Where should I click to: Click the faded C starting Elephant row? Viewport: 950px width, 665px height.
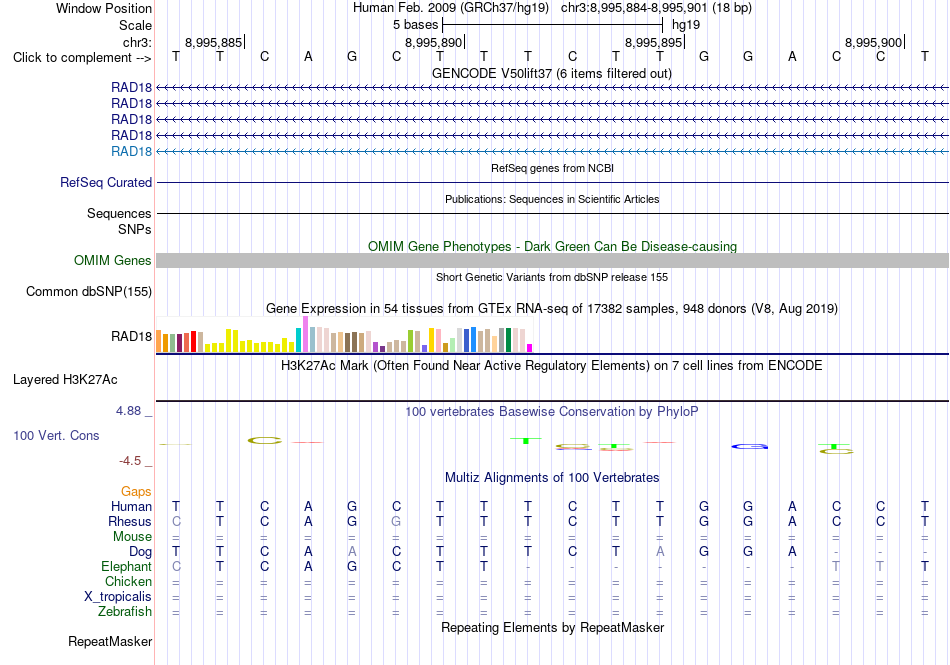pos(176,567)
